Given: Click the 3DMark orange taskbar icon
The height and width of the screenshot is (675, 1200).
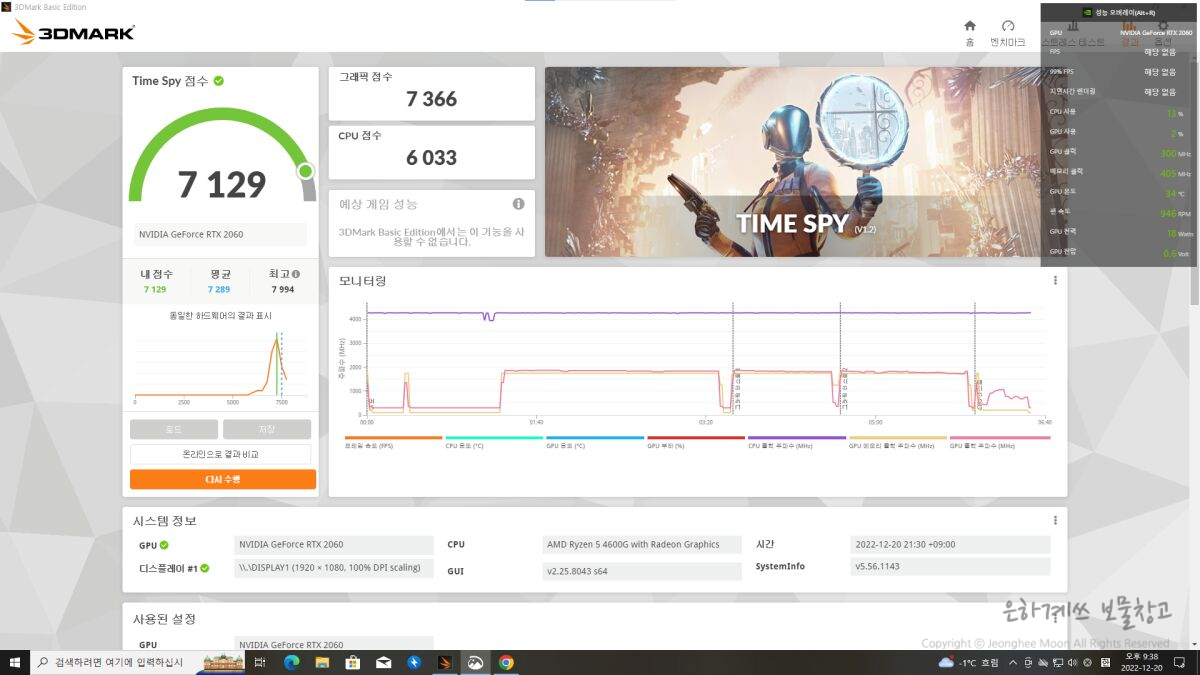Looking at the screenshot, I should click(x=445, y=662).
